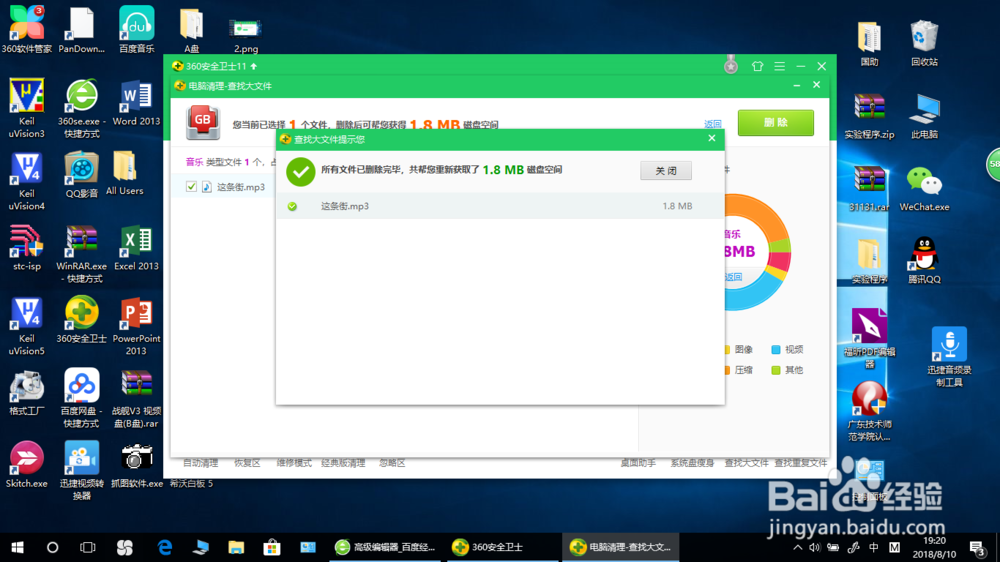Switch to 360安全卫士 taskbar window
The image size is (1000, 562).
pos(501,547)
